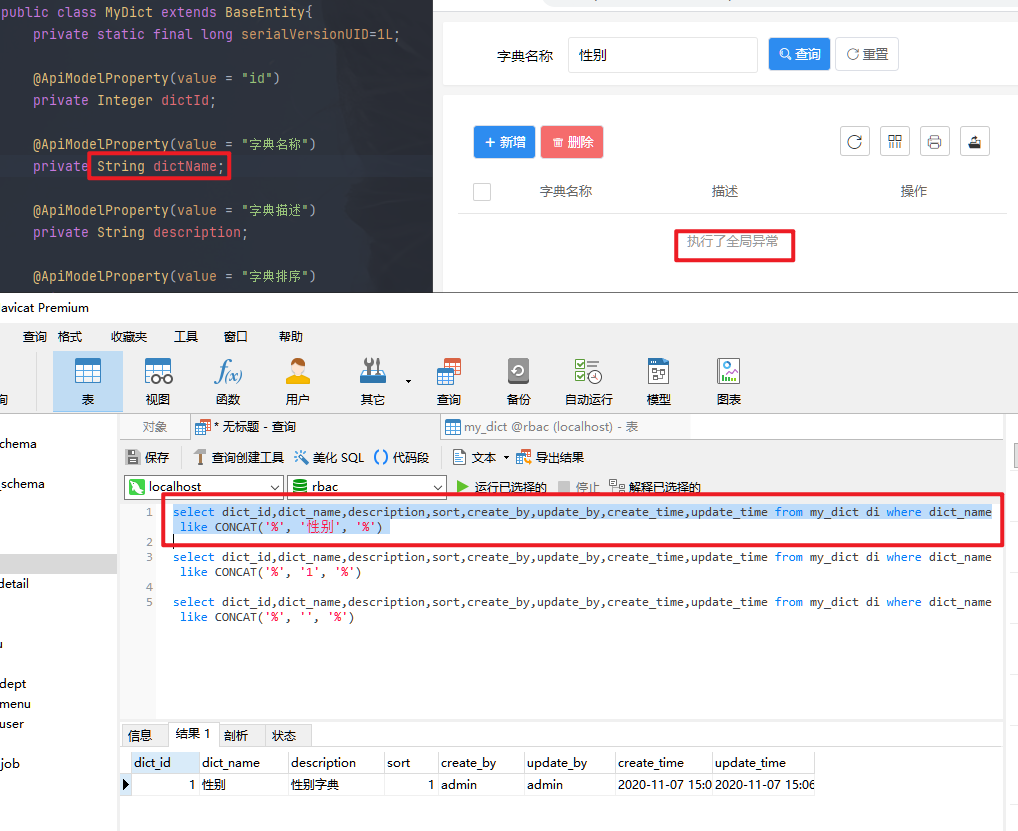Viewport: 1018px width, 831px height.
Task: Click the 停止 stop button
Action: click(x=578, y=487)
